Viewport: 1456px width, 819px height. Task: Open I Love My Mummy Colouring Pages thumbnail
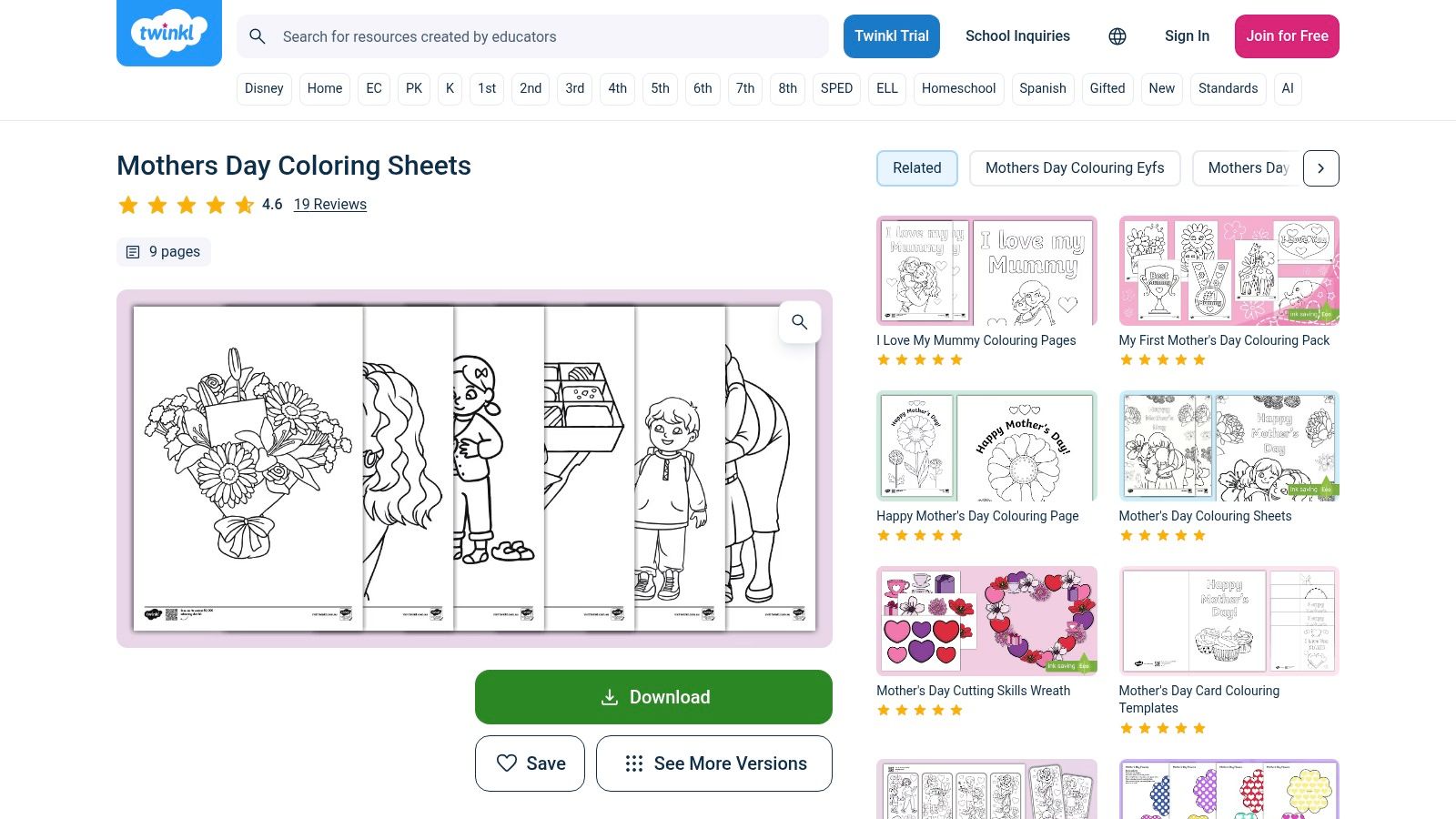[x=986, y=271]
